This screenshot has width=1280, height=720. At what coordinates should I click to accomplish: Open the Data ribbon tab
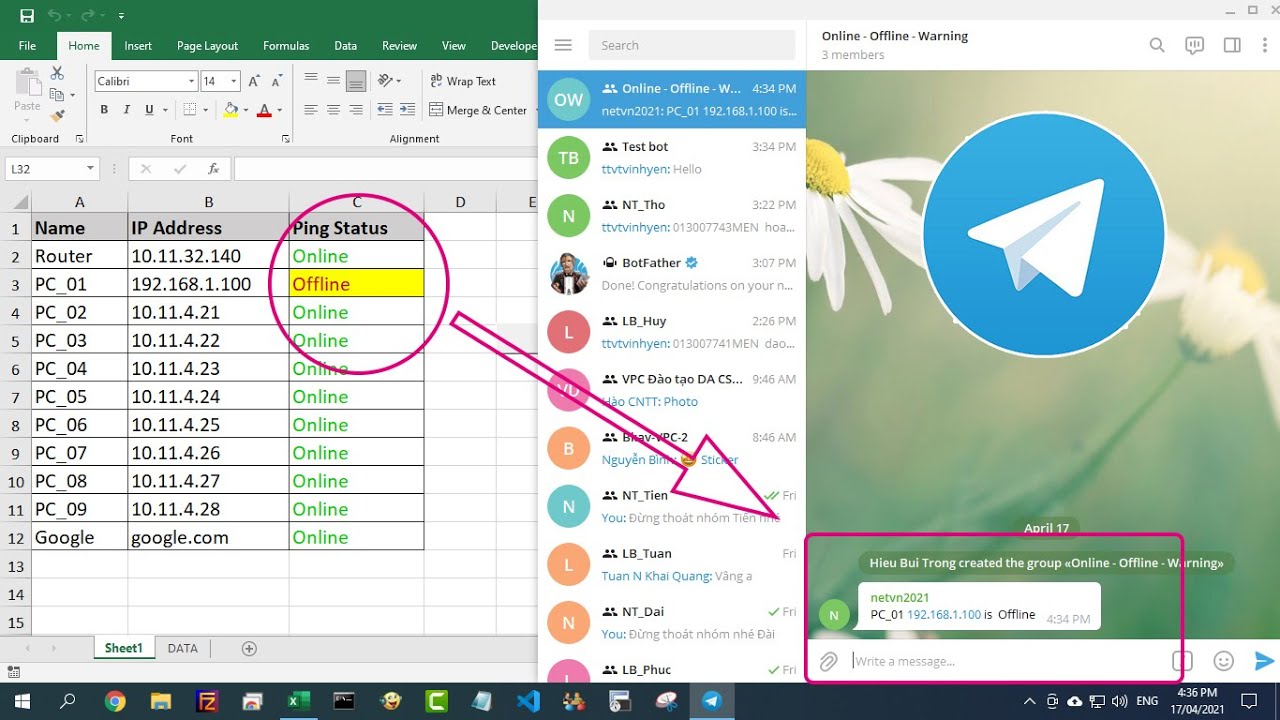point(346,45)
